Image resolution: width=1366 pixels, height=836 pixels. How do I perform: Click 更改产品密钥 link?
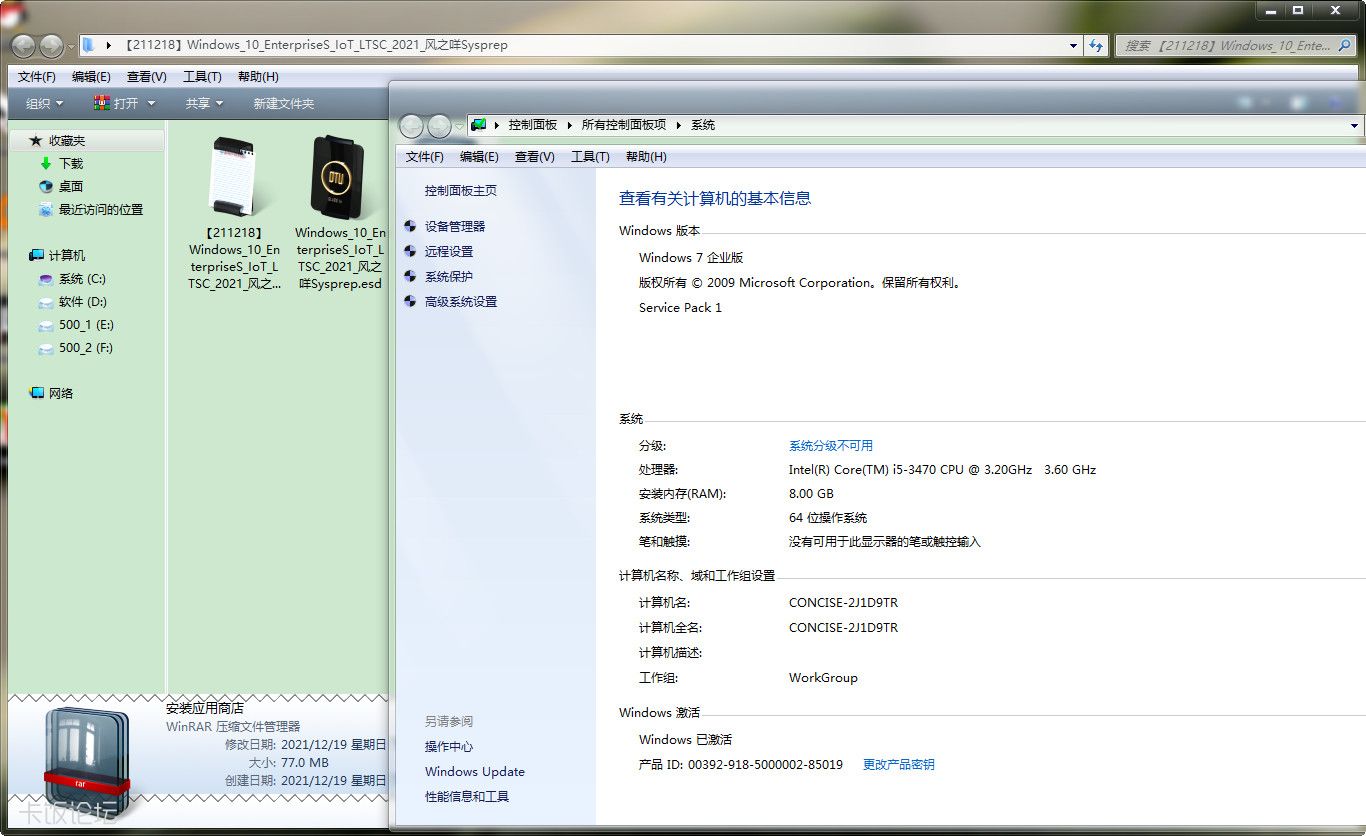point(899,765)
